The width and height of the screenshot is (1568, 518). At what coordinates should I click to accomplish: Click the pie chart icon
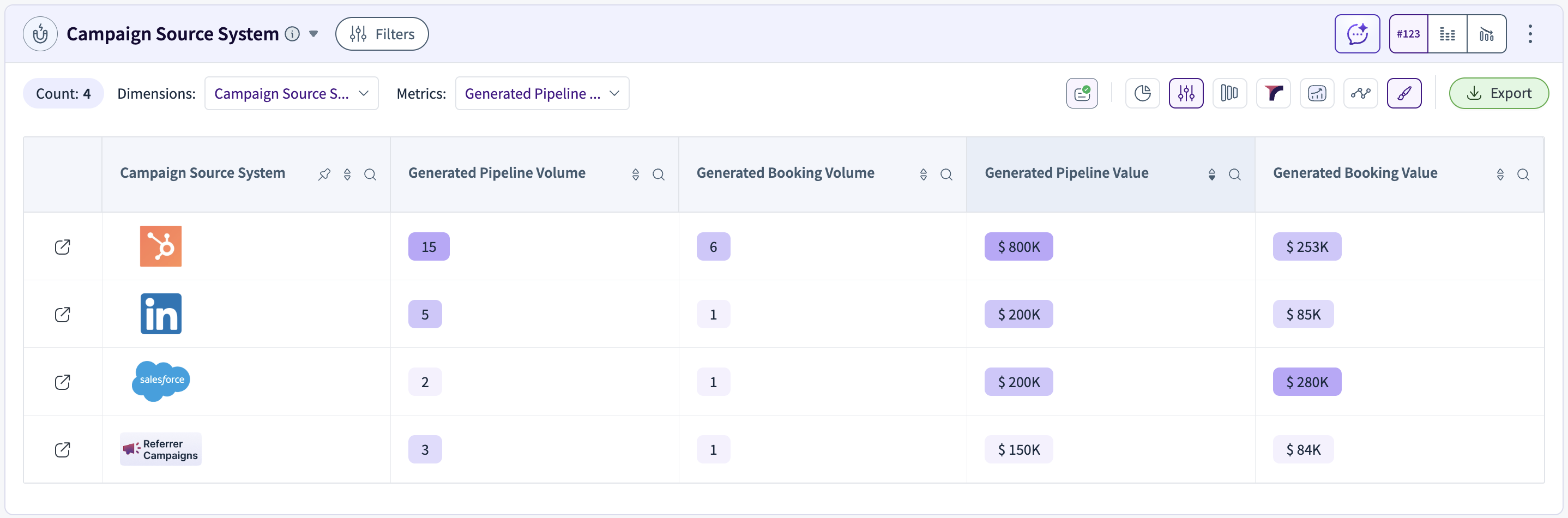click(x=1143, y=93)
